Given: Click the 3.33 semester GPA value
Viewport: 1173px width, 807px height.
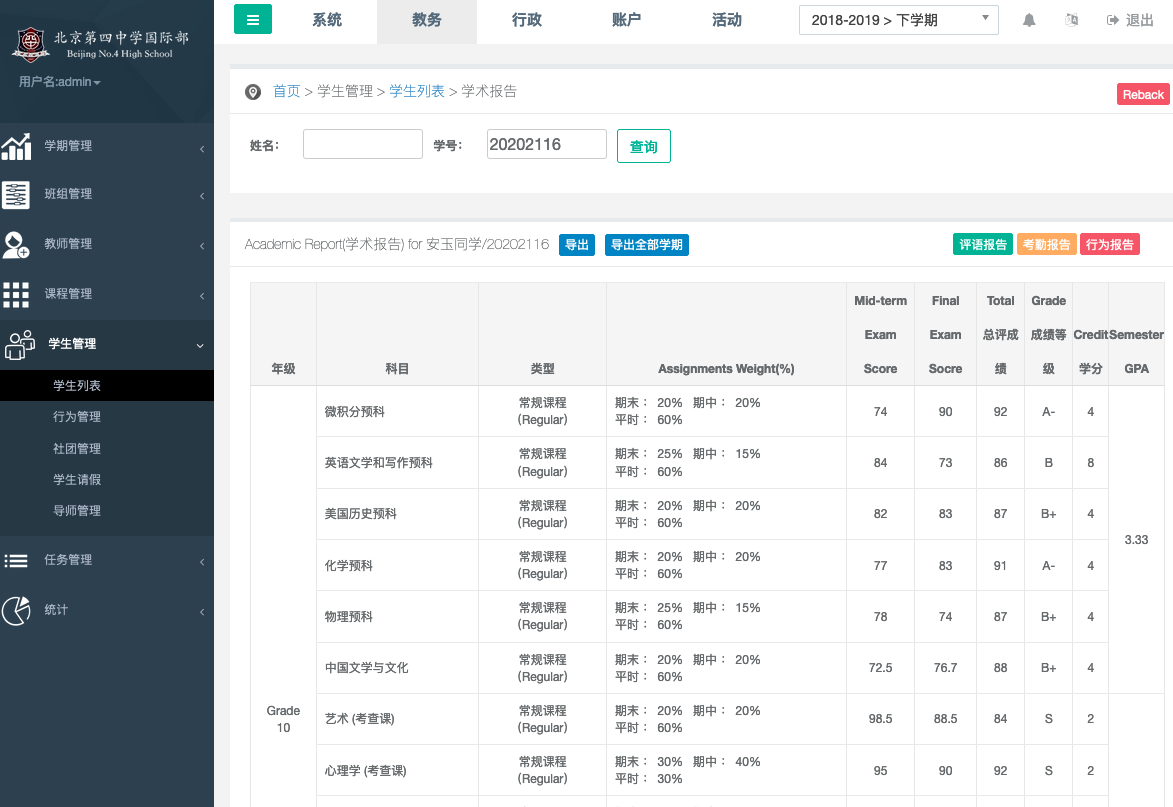Looking at the screenshot, I should [x=1136, y=540].
